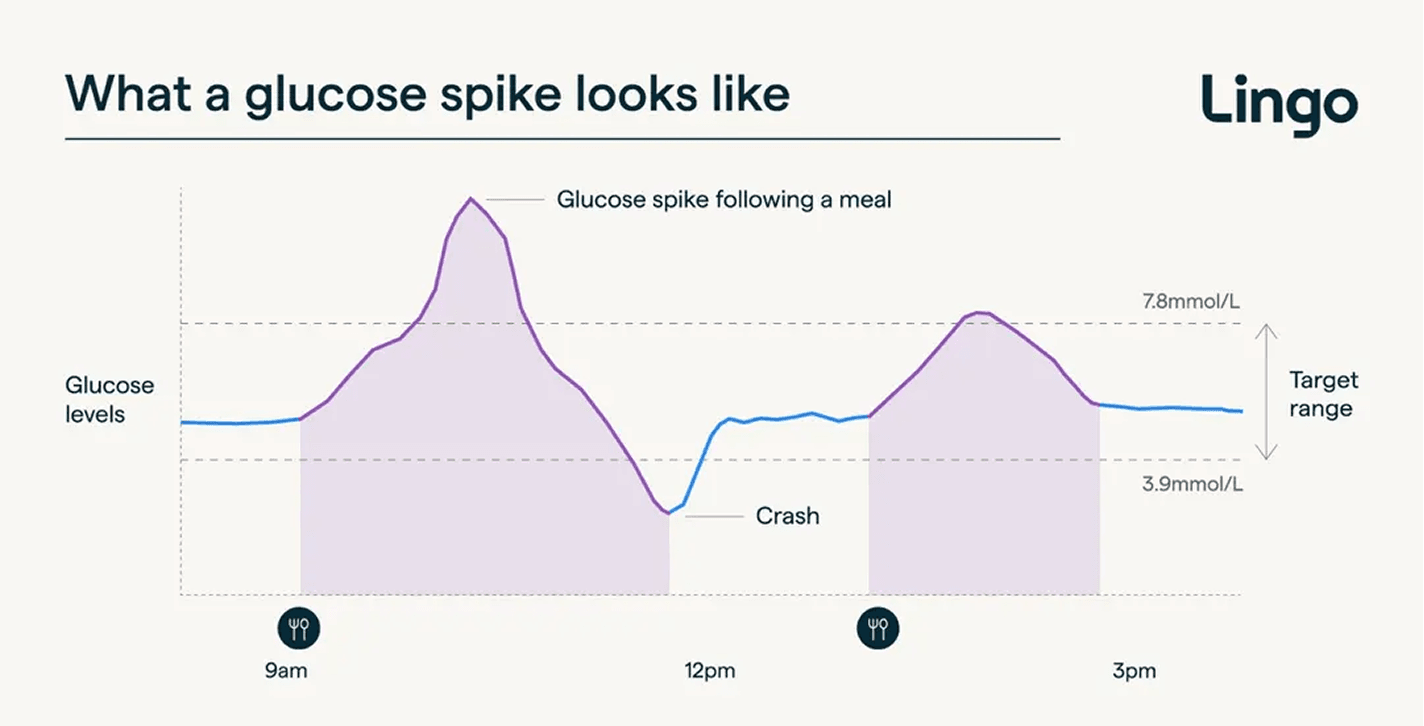
Task: Select the 'Target range' text
Action: click(1323, 394)
